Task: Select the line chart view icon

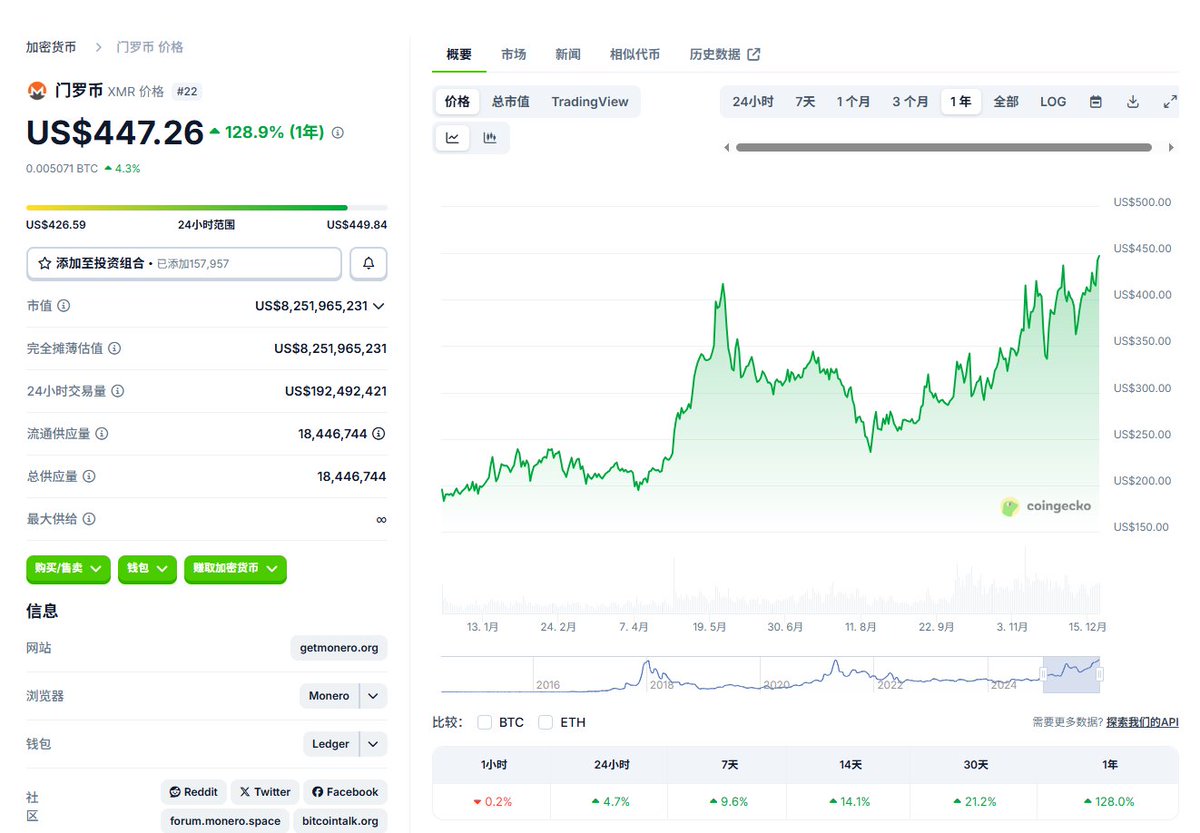Action: pyautogui.click(x=452, y=138)
